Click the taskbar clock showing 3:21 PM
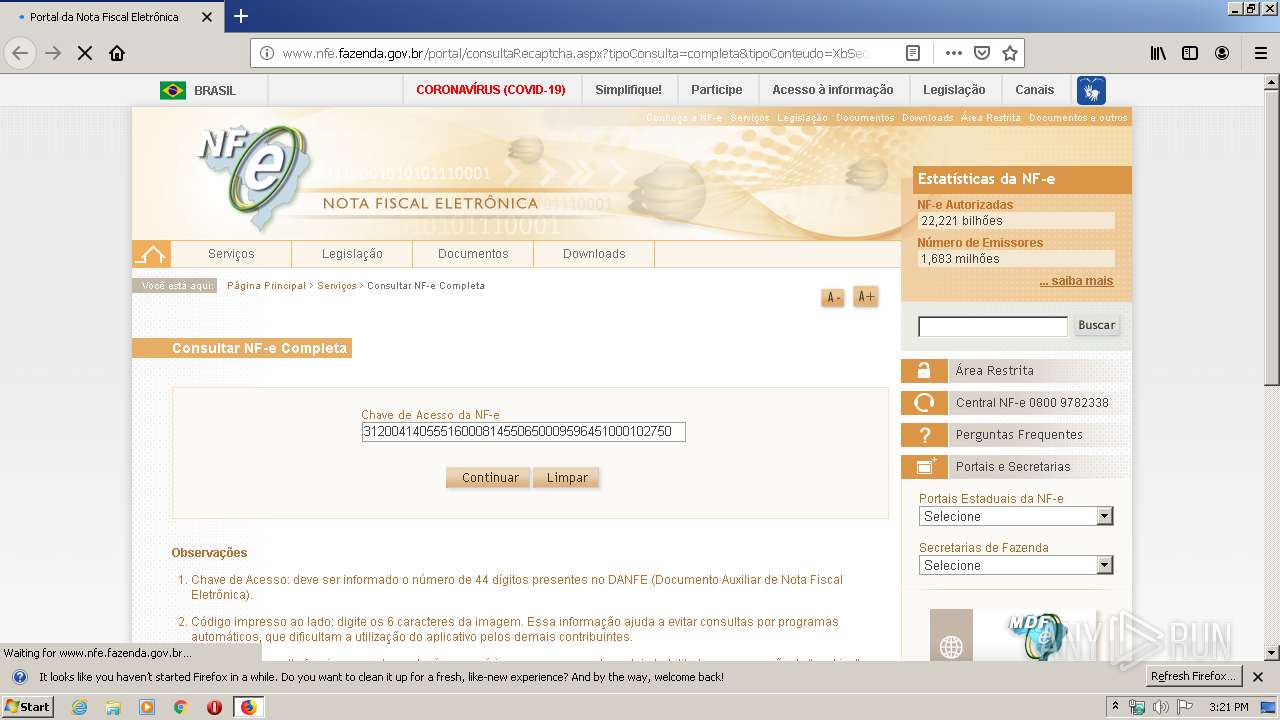 1228,707
